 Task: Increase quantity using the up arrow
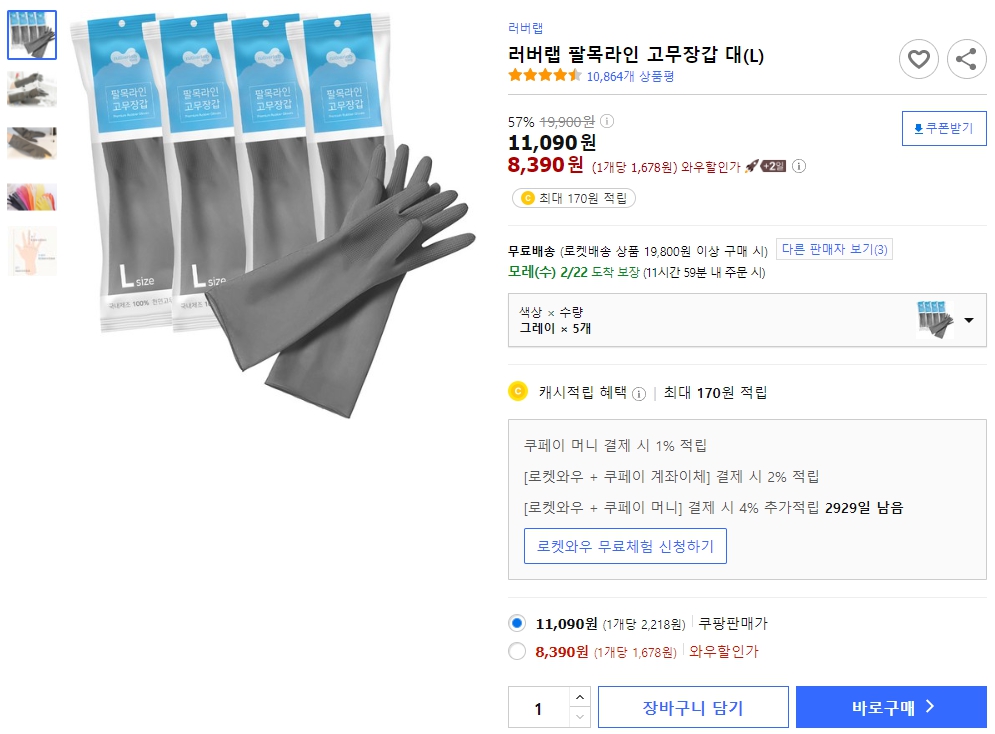click(x=578, y=699)
